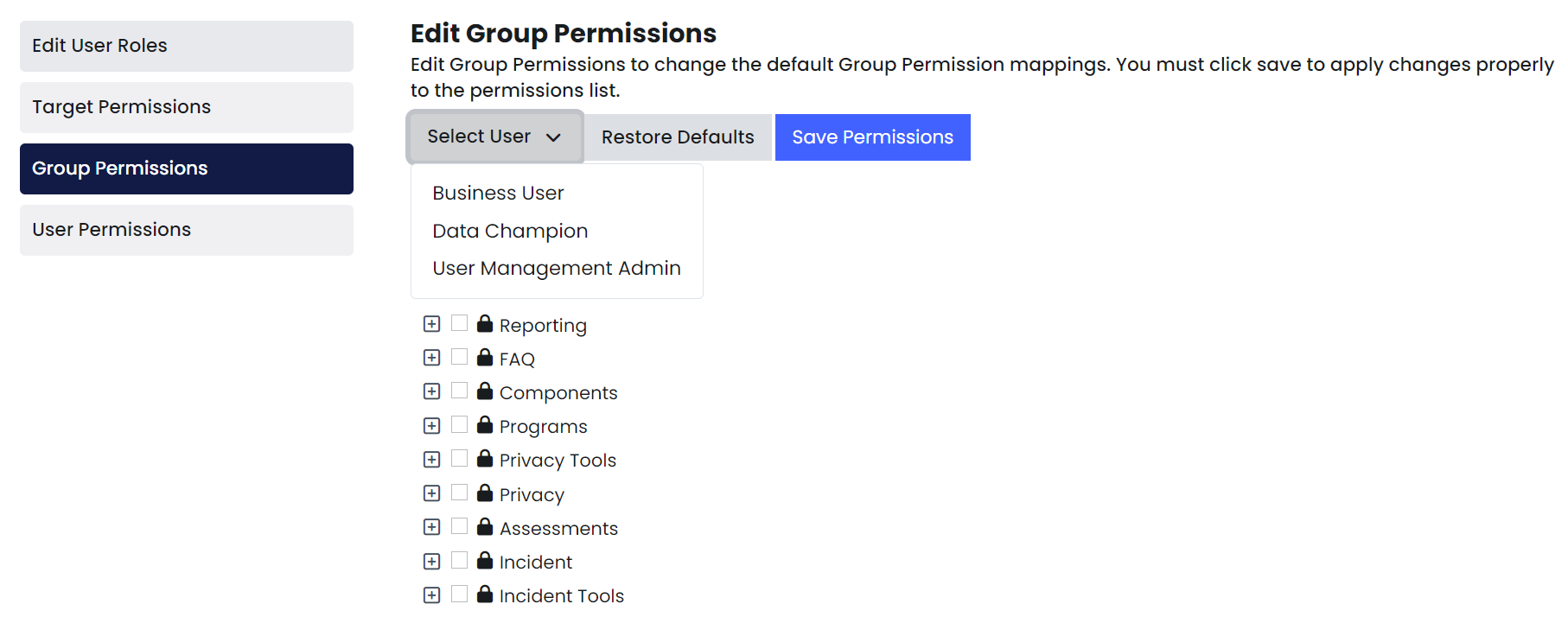This screenshot has width=1568, height=636.
Task: Click the Incident lock icon
Action: click(x=485, y=561)
